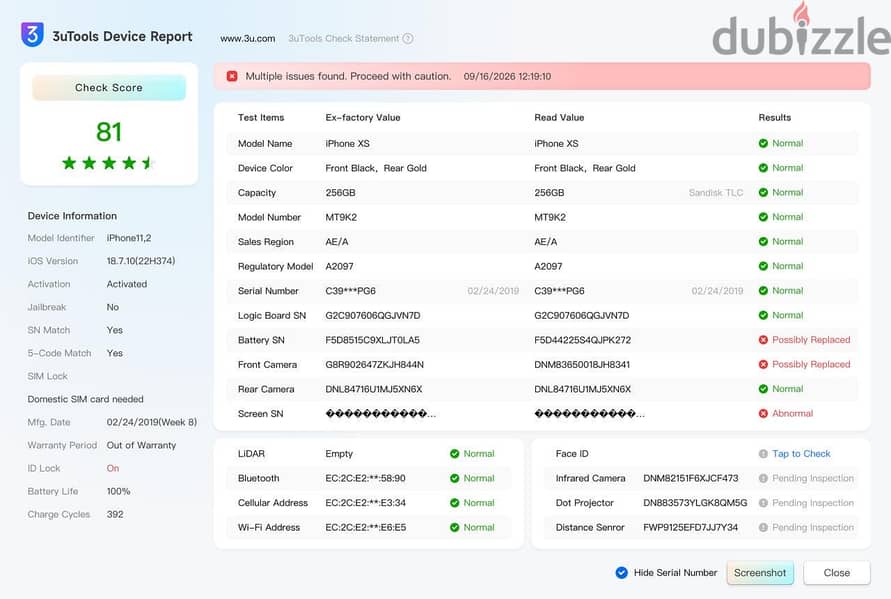891x599 pixels.
Task: Click the Face ID gray info icon
Action: pyautogui.click(x=763, y=454)
